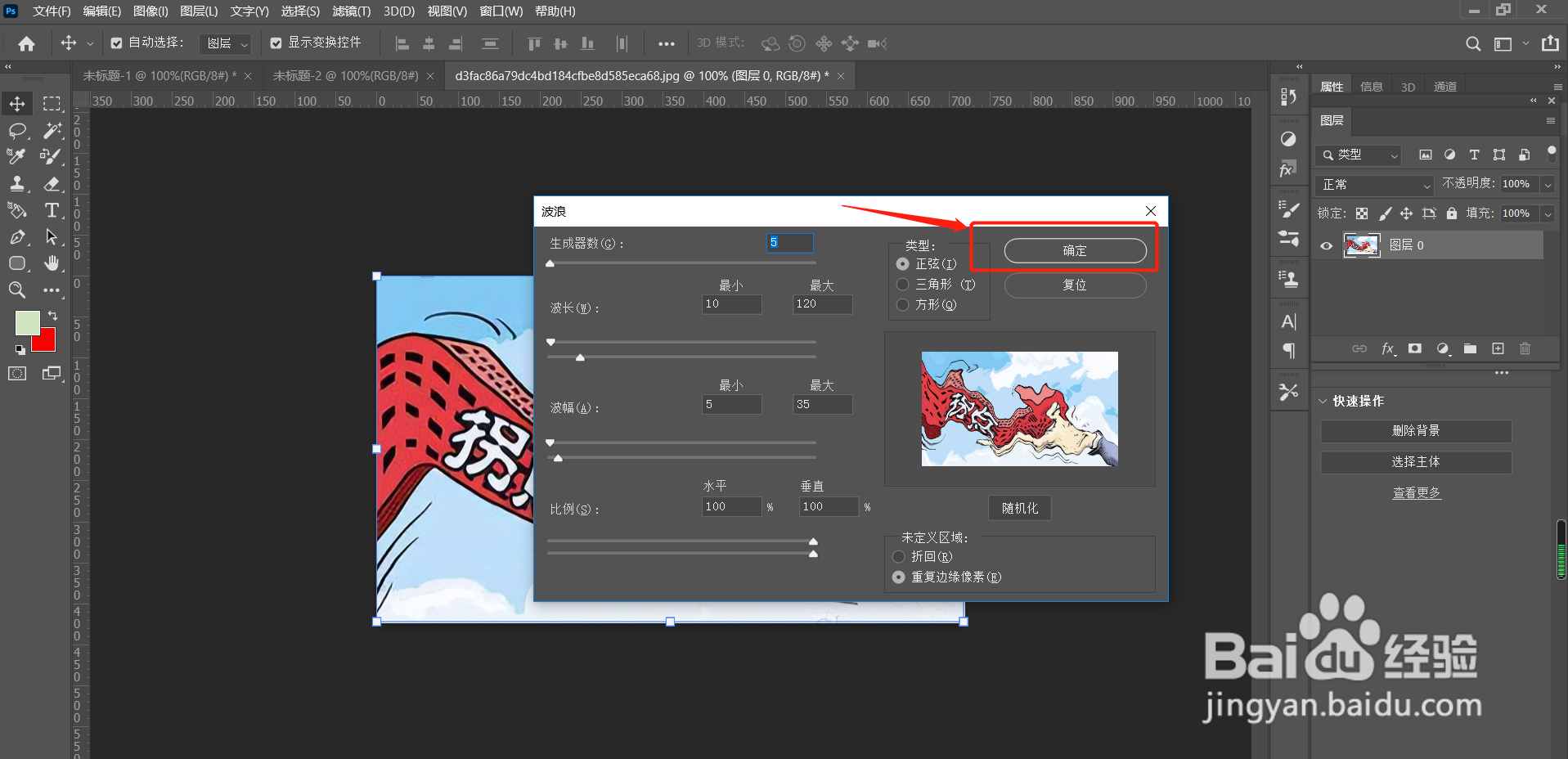
Task: Click the Home icon in options bar
Action: click(26, 43)
